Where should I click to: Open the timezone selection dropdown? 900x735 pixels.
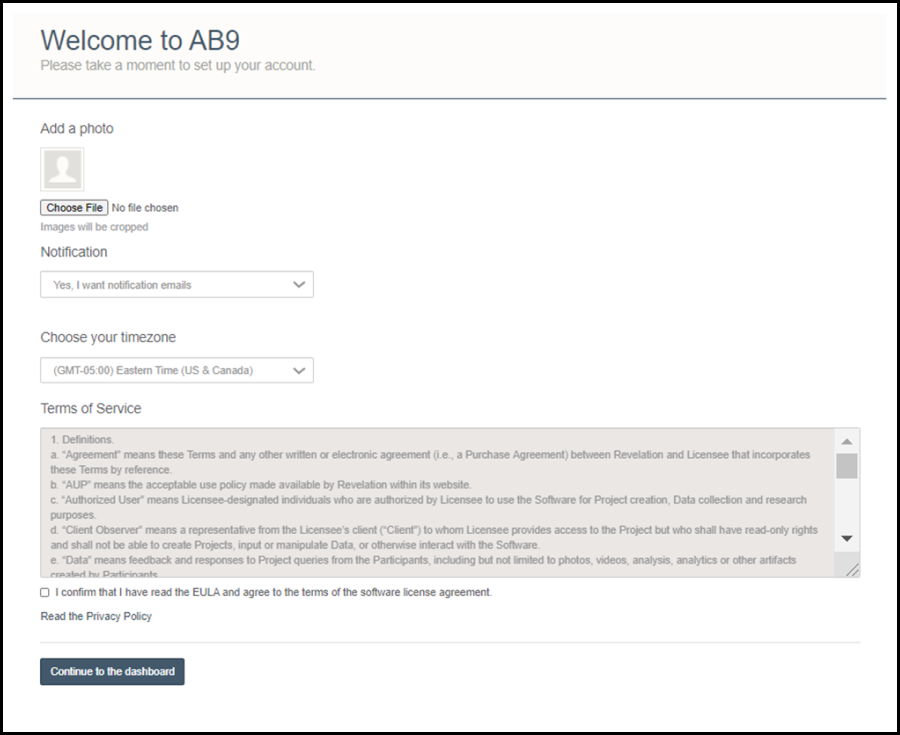(177, 370)
